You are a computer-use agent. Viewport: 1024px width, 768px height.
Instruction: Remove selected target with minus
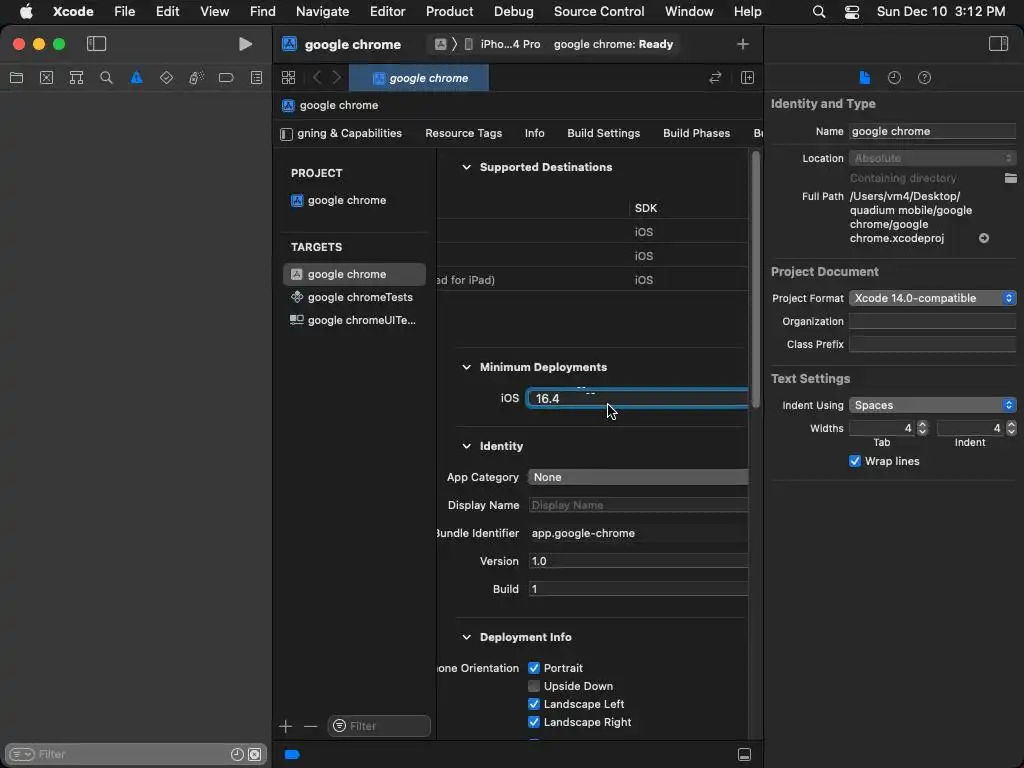310,726
